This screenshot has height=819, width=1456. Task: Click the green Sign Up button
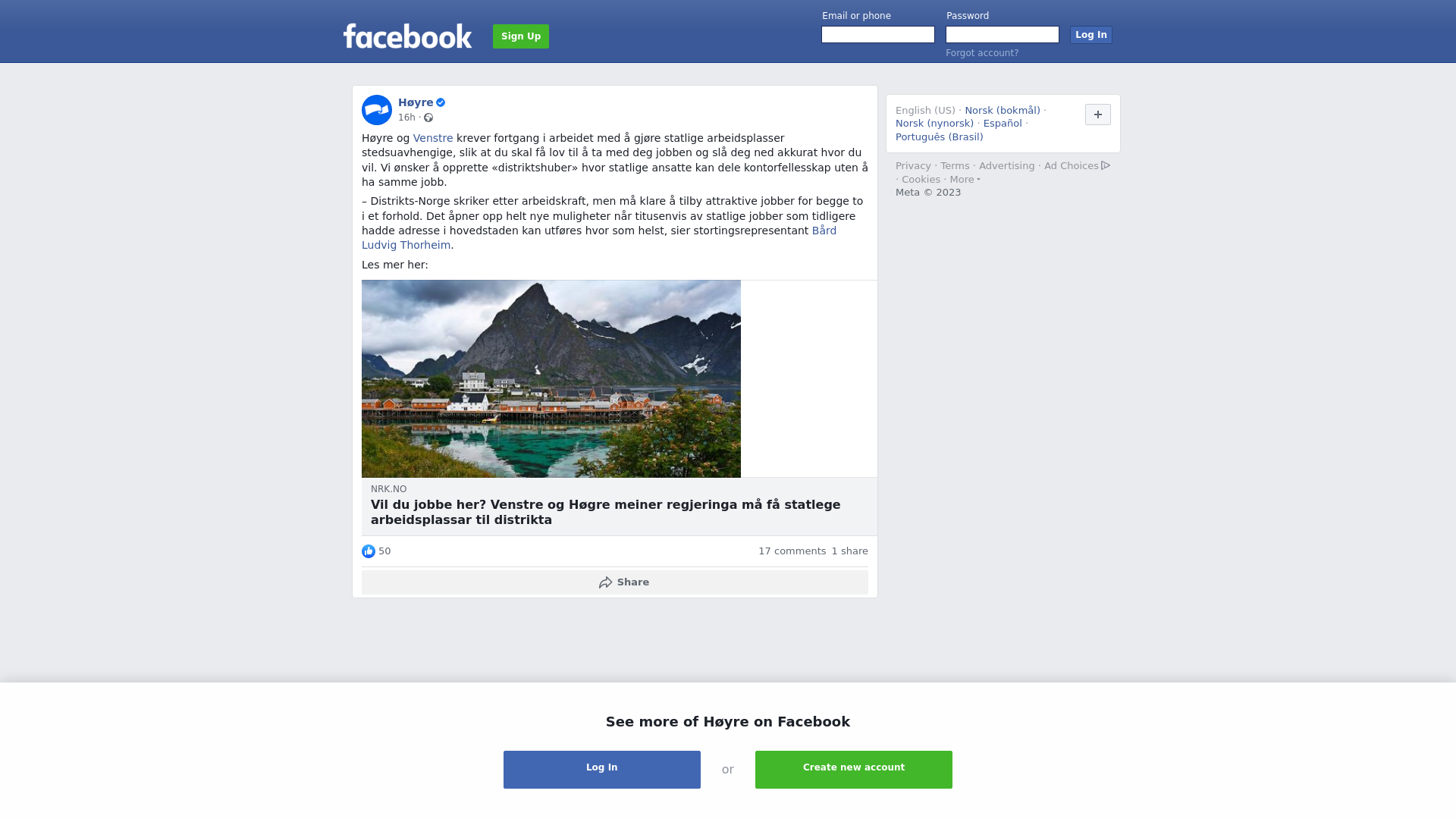pyautogui.click(x=521, y=36)
